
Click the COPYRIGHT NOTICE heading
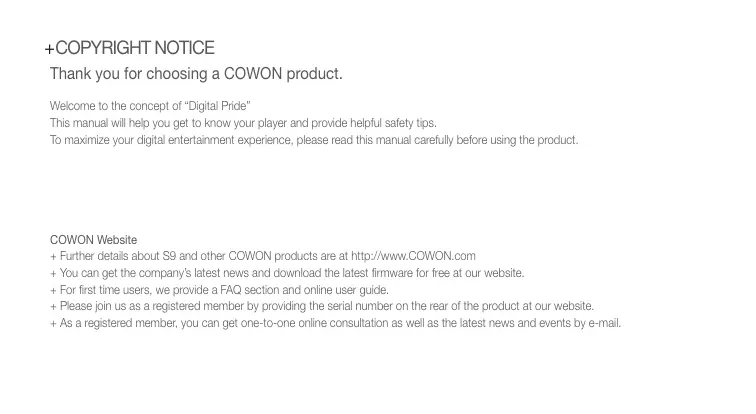coord(135,48)
